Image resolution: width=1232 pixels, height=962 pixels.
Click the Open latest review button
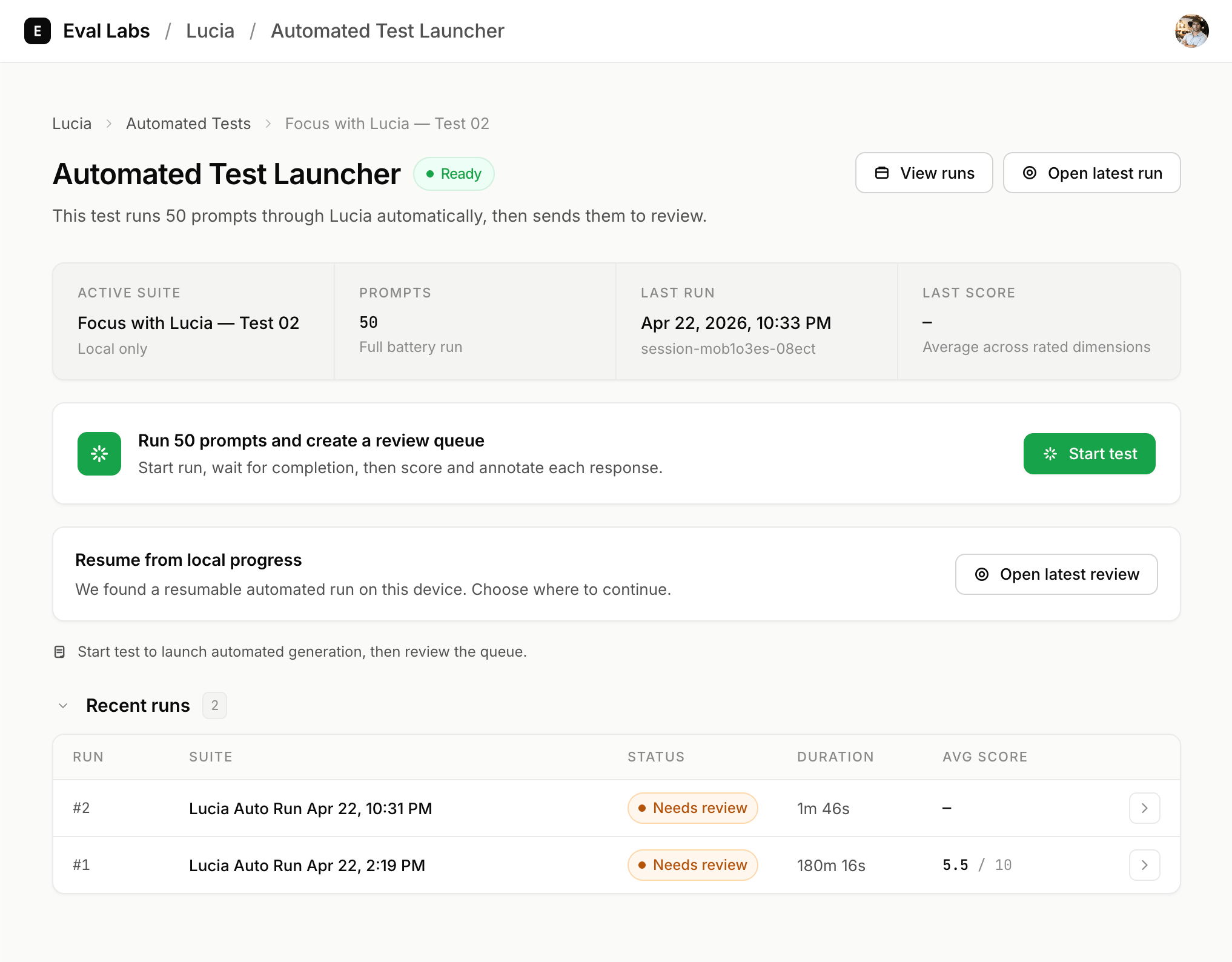(1057, 574)
